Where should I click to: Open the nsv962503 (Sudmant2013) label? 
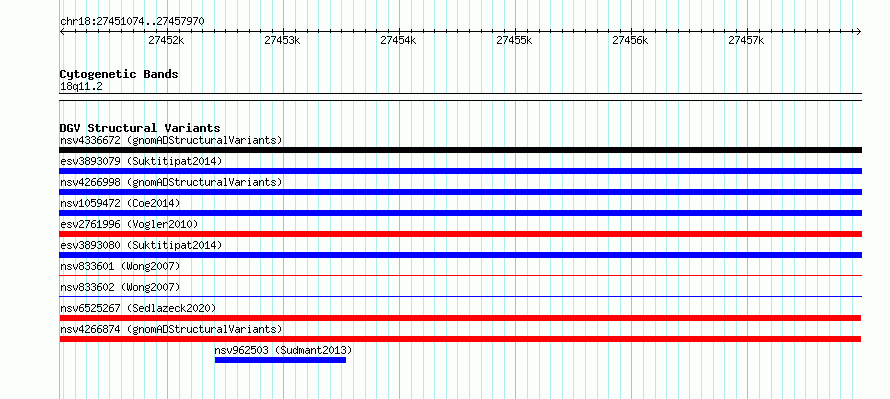[x=283, y=350]
